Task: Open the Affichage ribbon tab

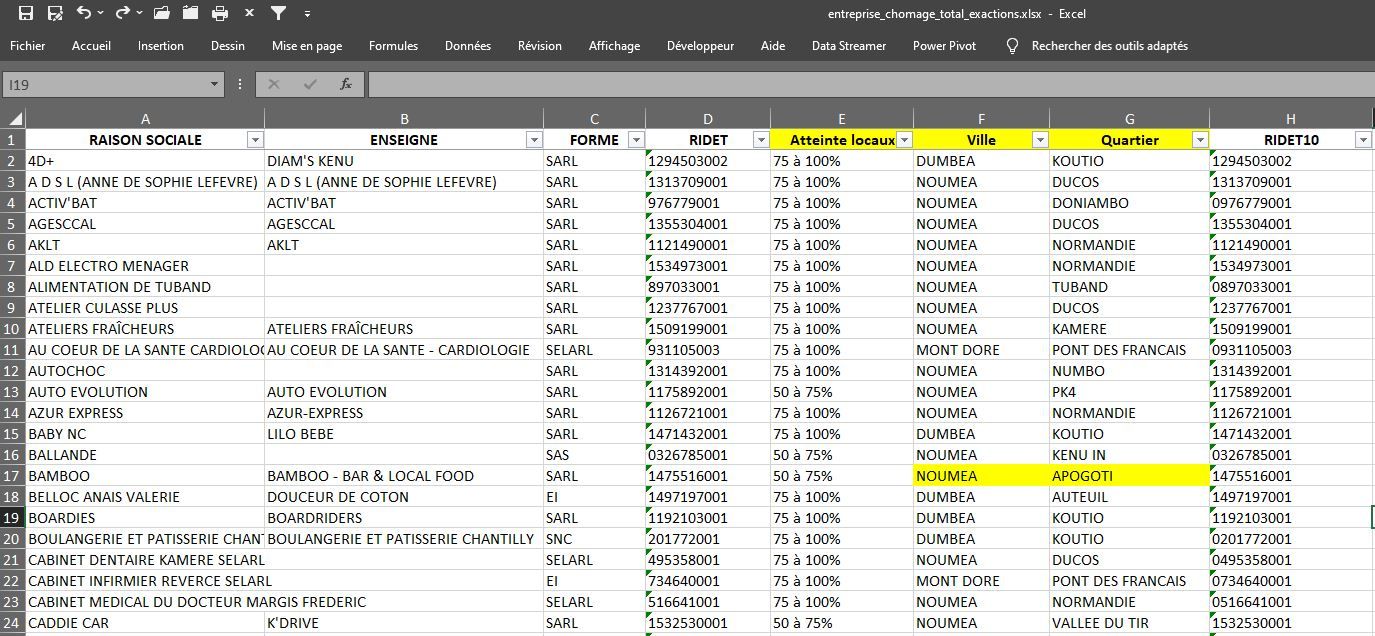Action: [x=614, y=46]
